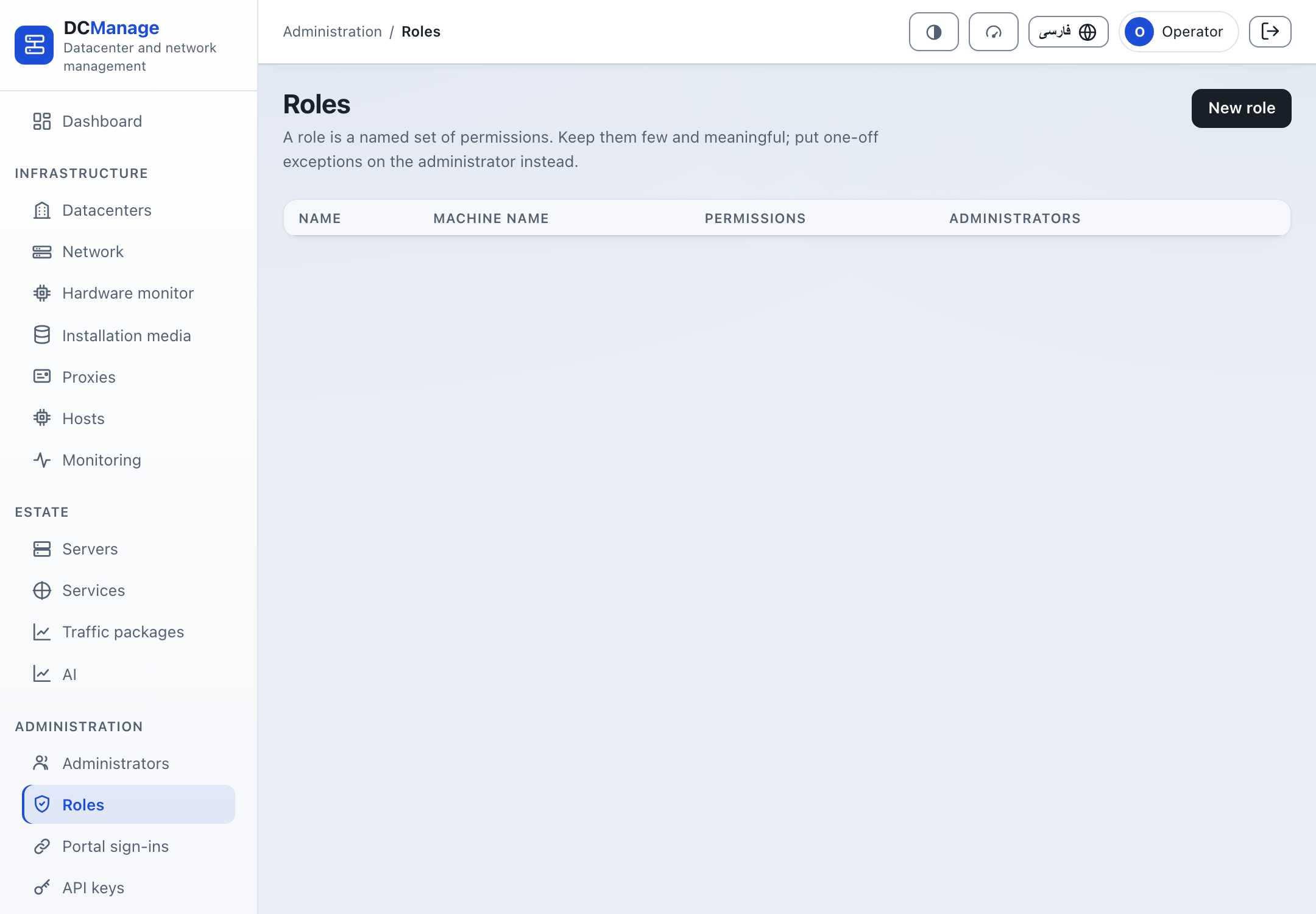Viewport: 1316px width, 914px height.
Task: Click the Dashboard grid icon
Action: coord(42,121)
